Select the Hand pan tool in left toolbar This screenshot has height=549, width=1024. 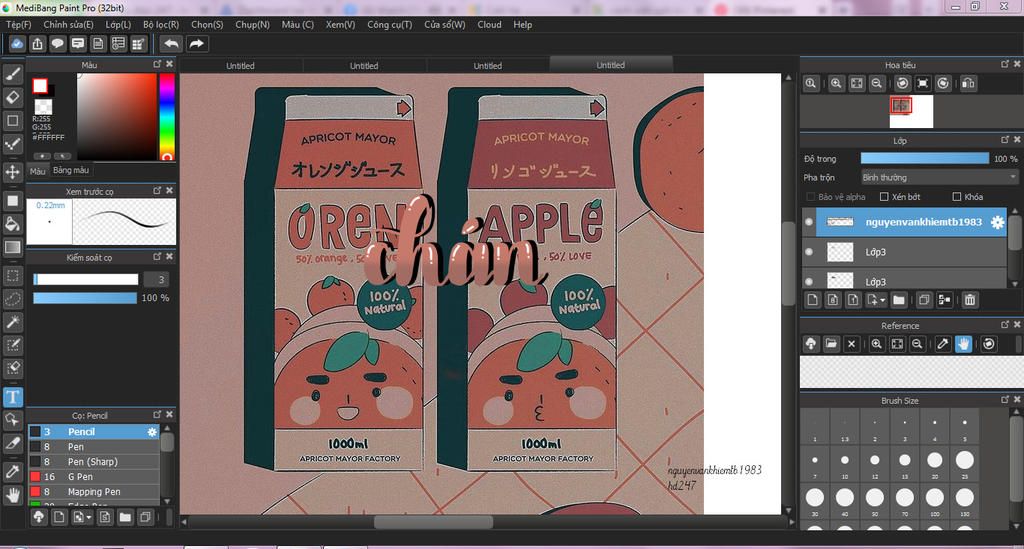(12, 495)
